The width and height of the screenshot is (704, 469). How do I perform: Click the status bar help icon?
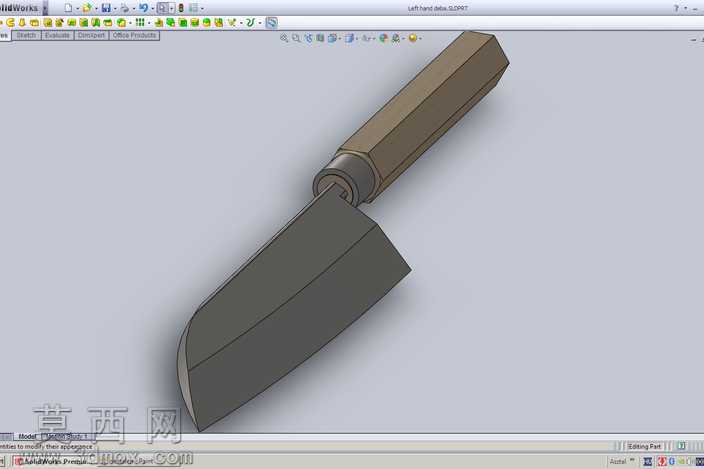point(682,446)
